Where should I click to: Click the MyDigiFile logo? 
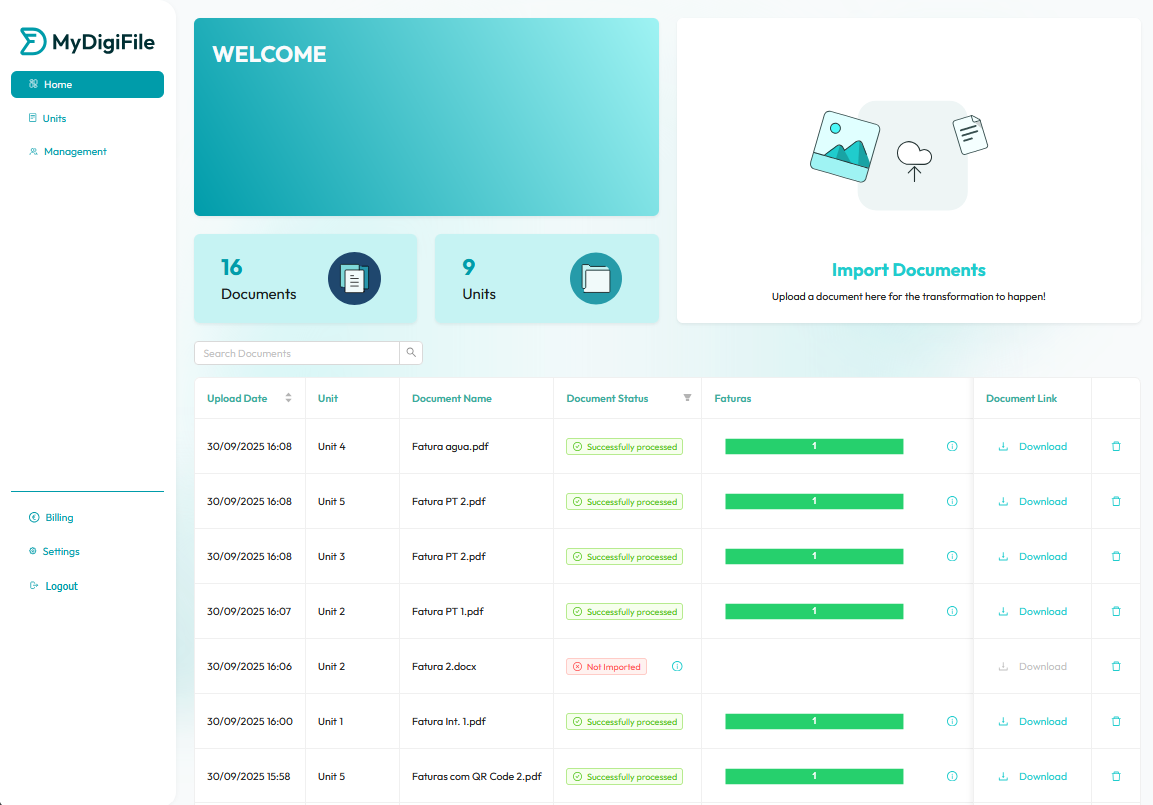point(88,42)
